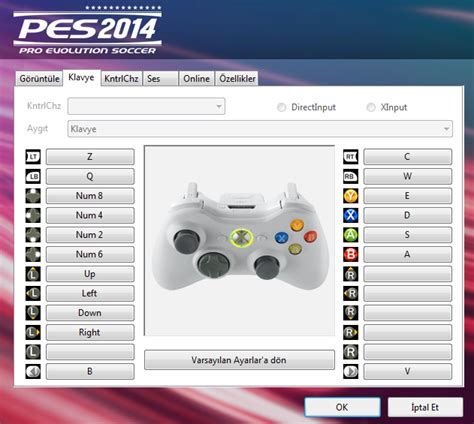Open the KntrlChz tab
The image size is (474, 424).
coord(121,79)
